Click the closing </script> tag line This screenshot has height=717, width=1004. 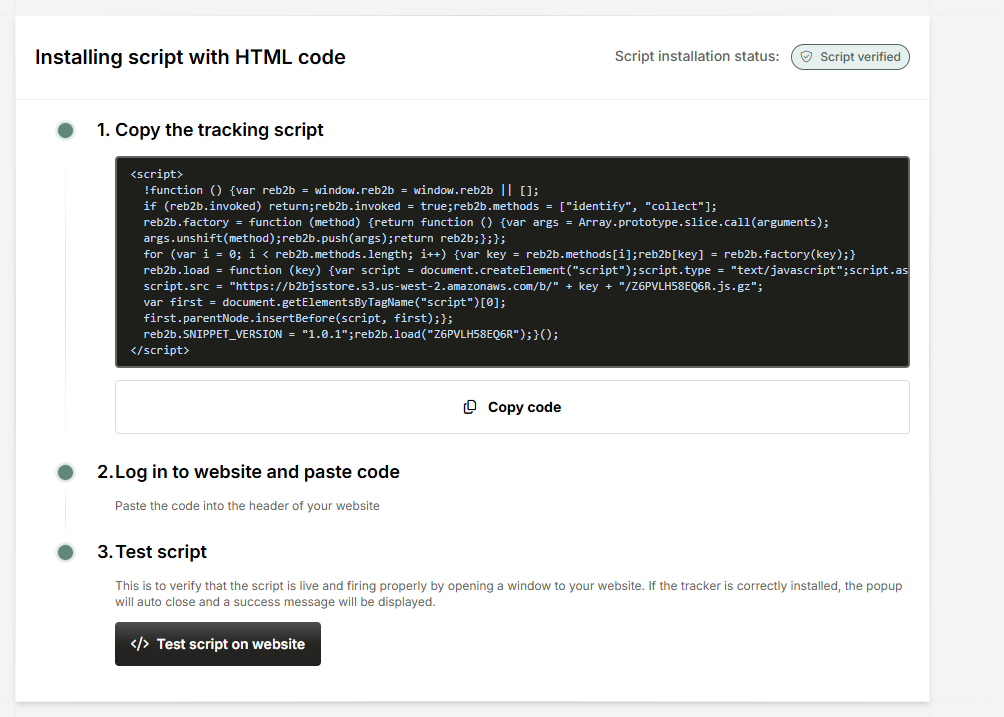[x=160, y=350]
